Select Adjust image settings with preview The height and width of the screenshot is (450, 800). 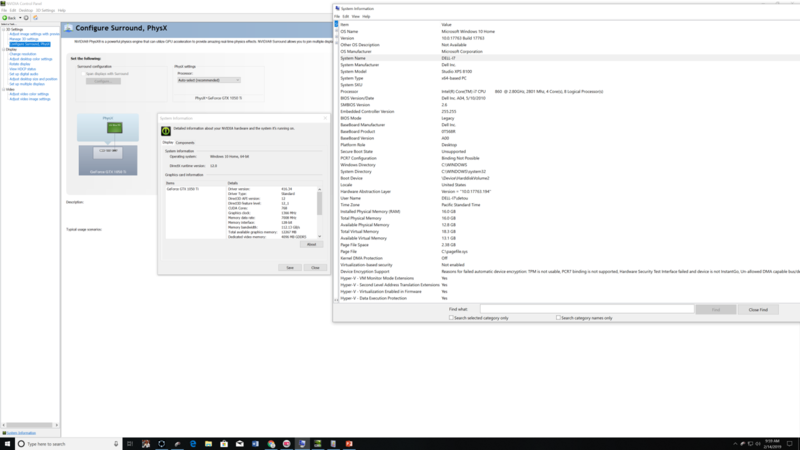[x=34, y=34]
